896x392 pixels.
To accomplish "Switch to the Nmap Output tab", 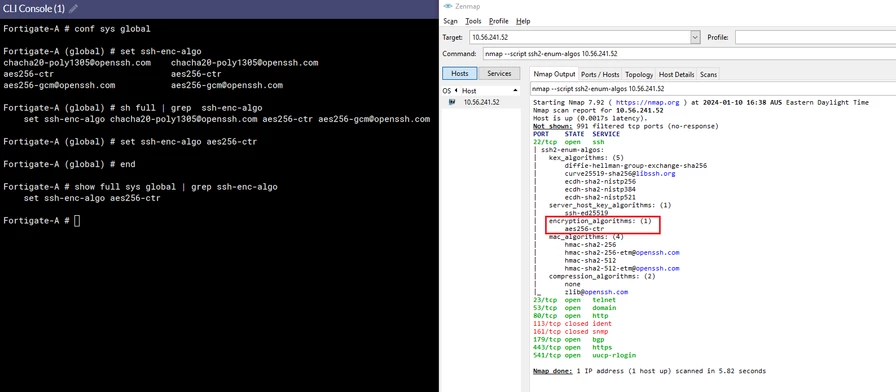I will click(553, 74).
